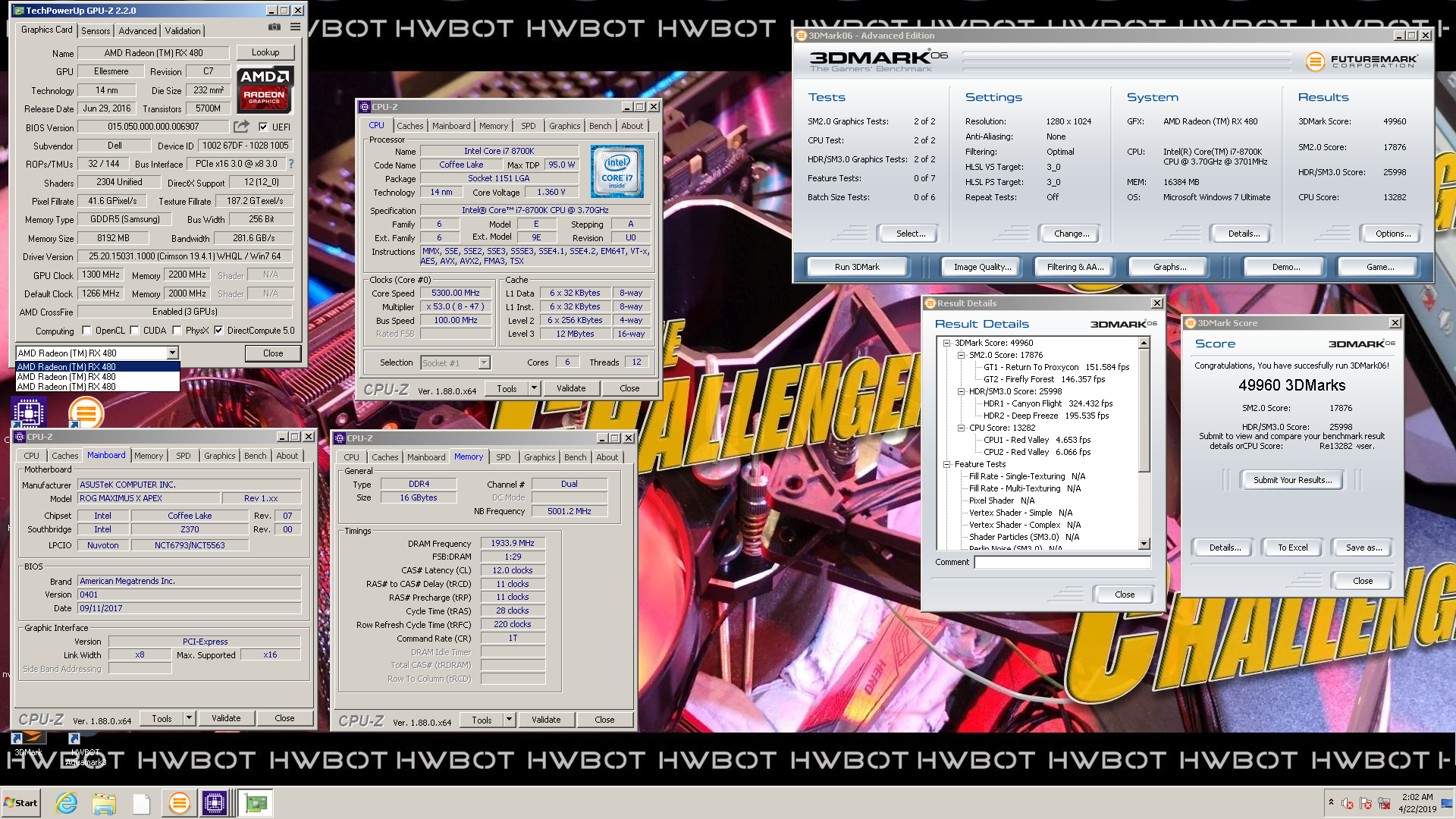Screen dimensions: 1456x819
Task: Click blank document icon on taskbar
Action: [x=141, y=803]
